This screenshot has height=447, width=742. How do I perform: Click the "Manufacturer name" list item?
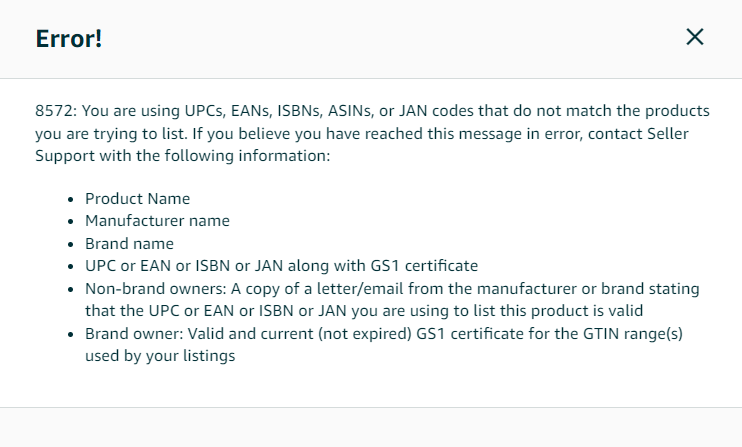157,221
